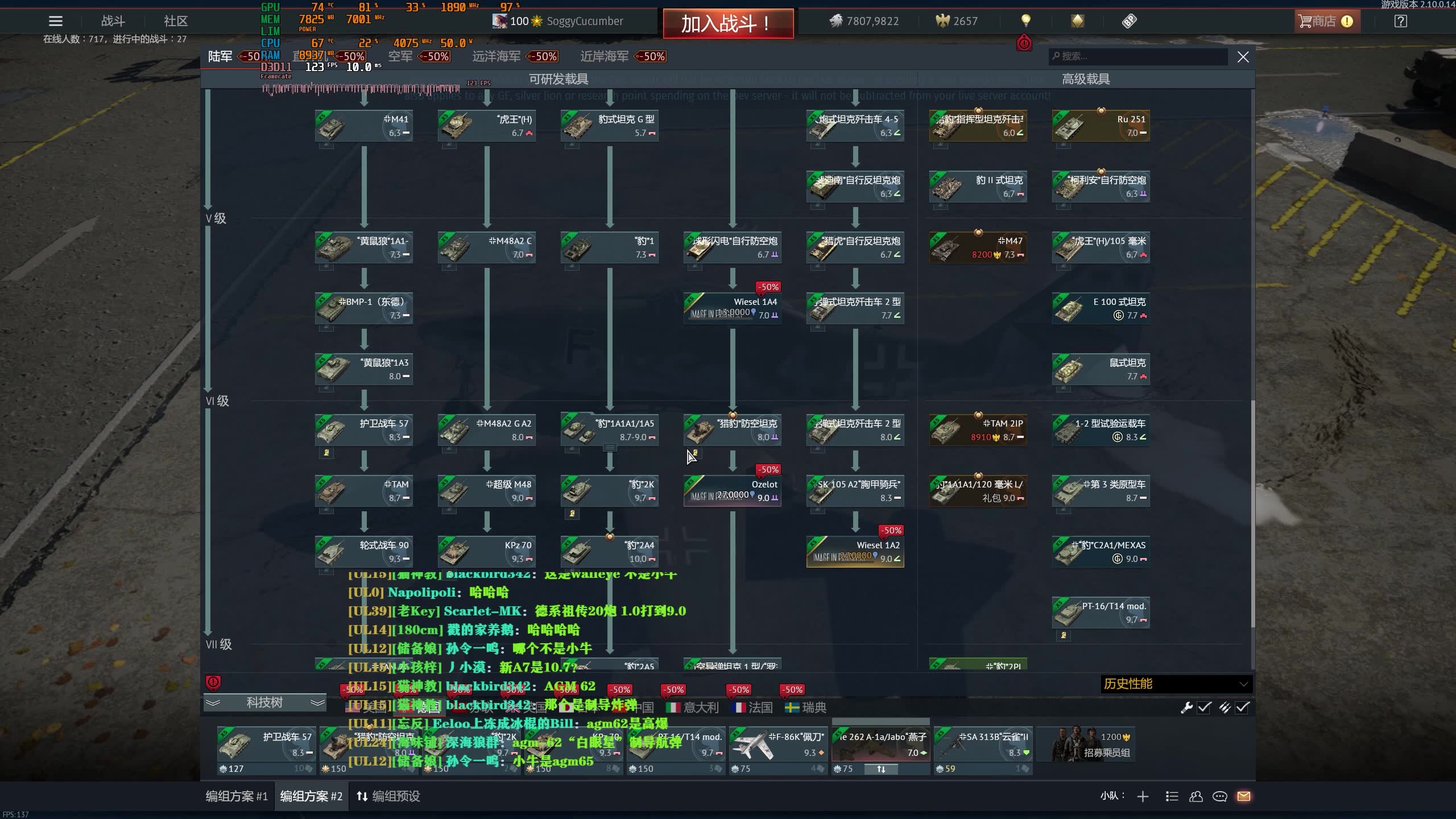This screenshot has height=819, width=1456.
Task: Open the orange mail envelope icon
Action: (1244, 796)
